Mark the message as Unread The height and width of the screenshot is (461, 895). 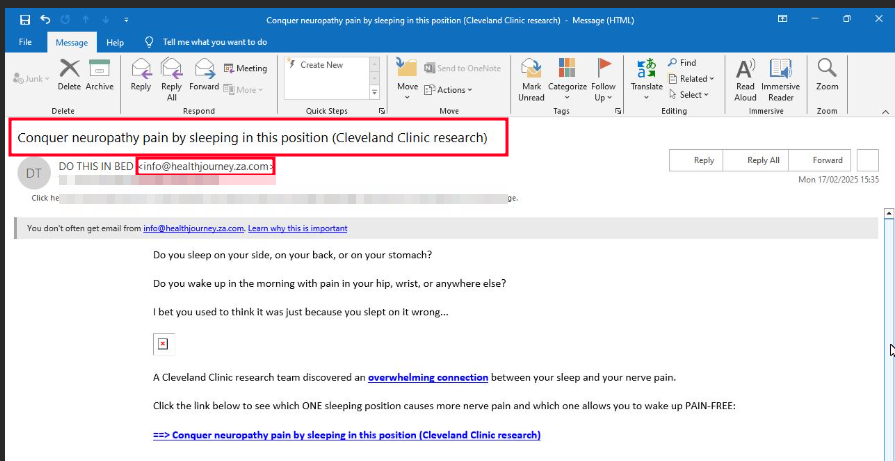(x=531, y=76)
